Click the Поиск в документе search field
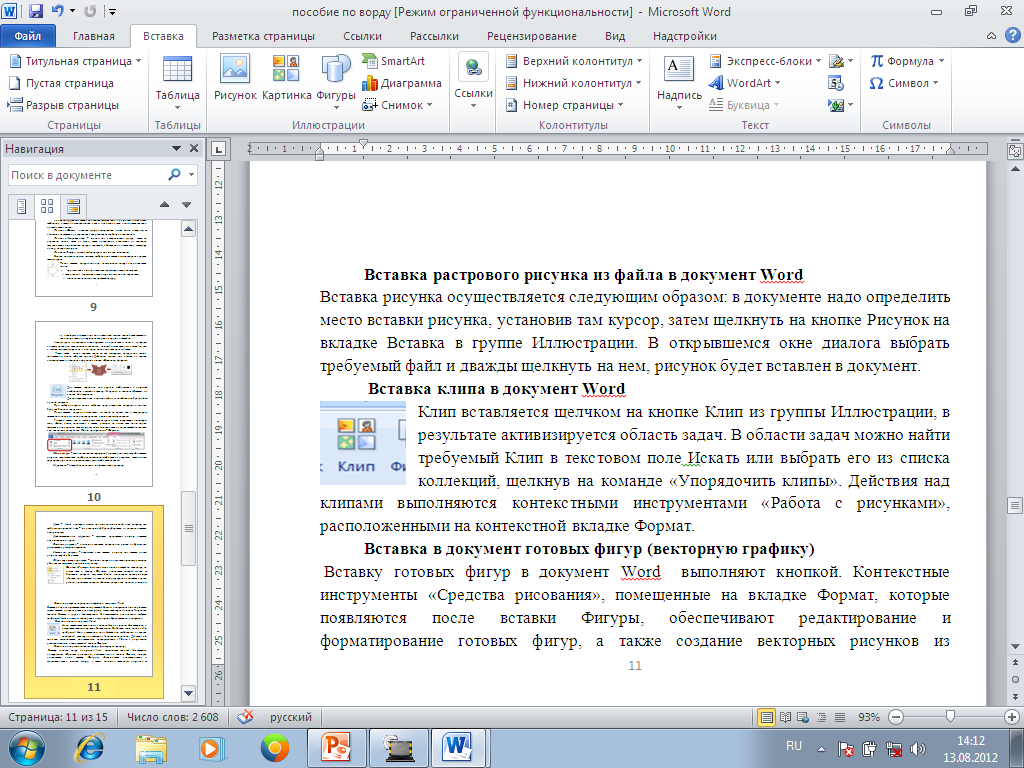Viewport: 1024px width, 768px height. coord(86,175)
